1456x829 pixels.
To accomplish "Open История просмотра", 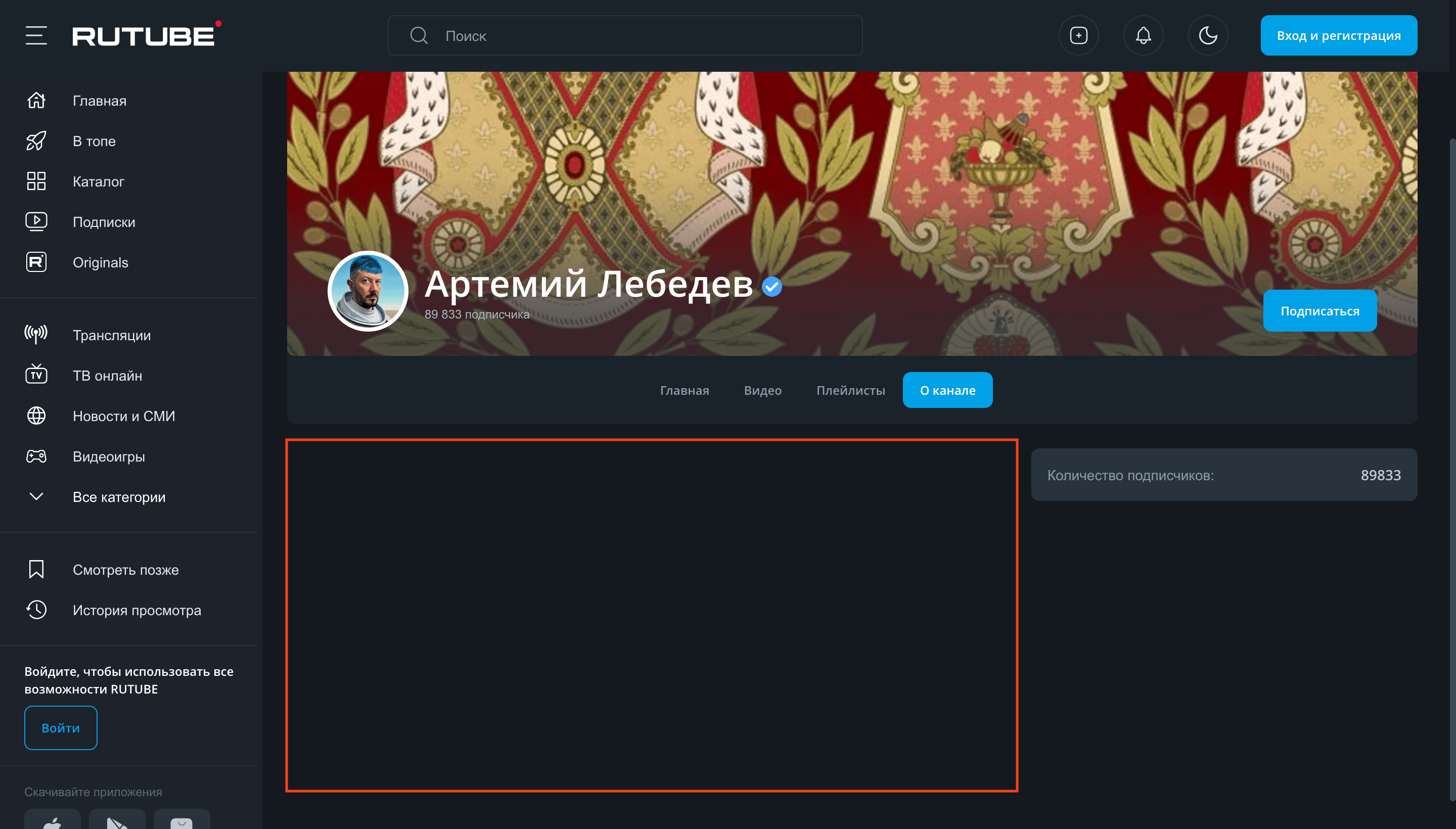I will click(136, 610).
